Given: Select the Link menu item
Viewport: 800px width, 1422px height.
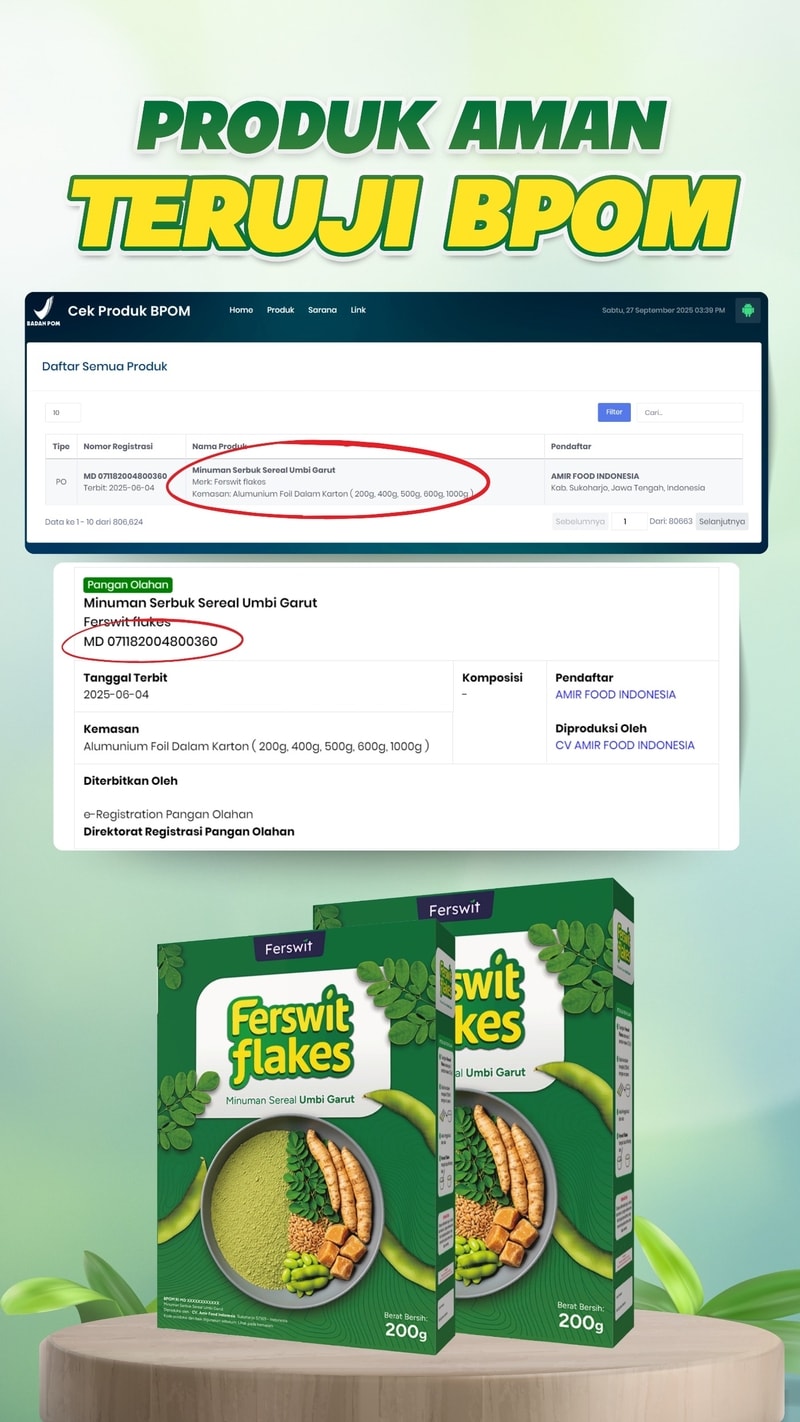Looking at the screenshot, I should (358, 310).
